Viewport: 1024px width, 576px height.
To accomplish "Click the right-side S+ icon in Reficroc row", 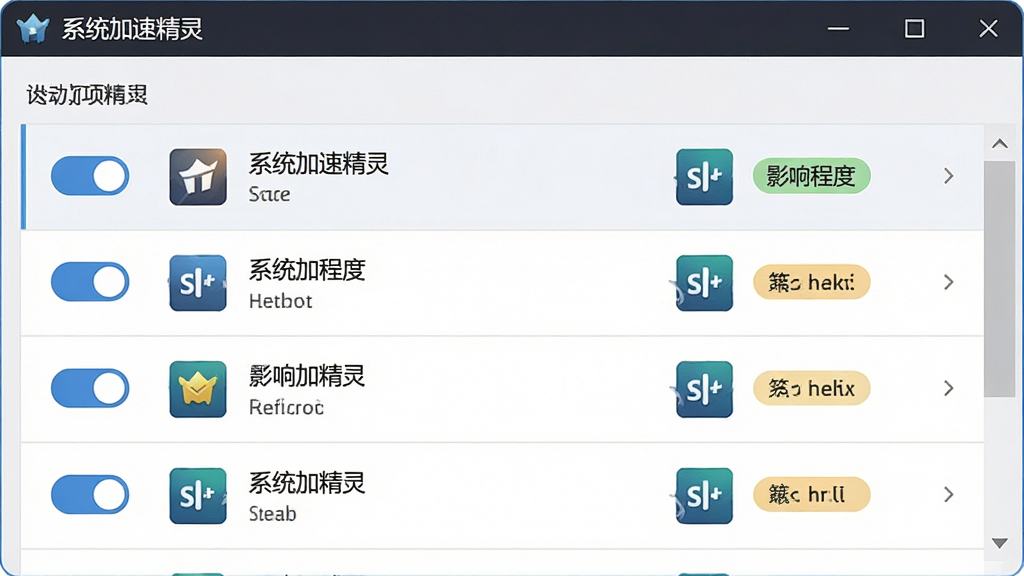I will click(x=704, y=389).
